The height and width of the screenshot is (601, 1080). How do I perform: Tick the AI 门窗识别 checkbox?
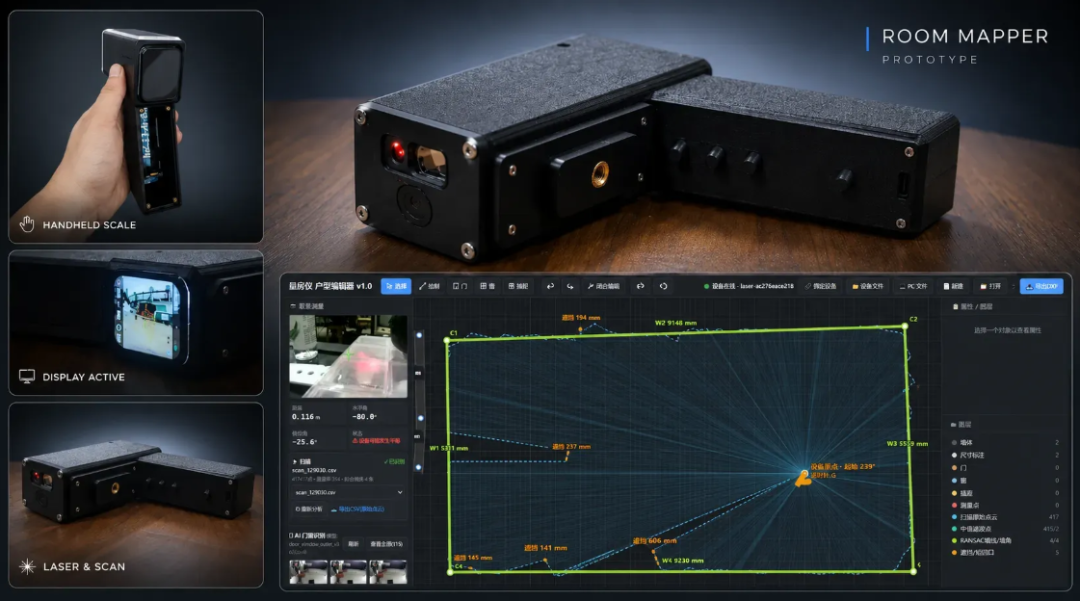click(291, 535)
